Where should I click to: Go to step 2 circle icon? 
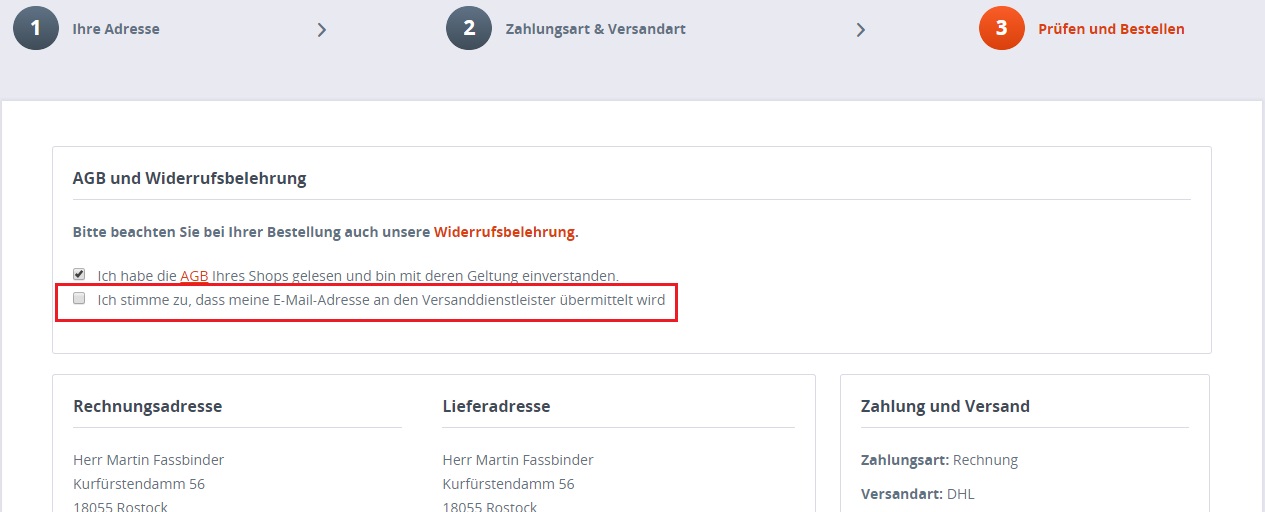(469, 28)
